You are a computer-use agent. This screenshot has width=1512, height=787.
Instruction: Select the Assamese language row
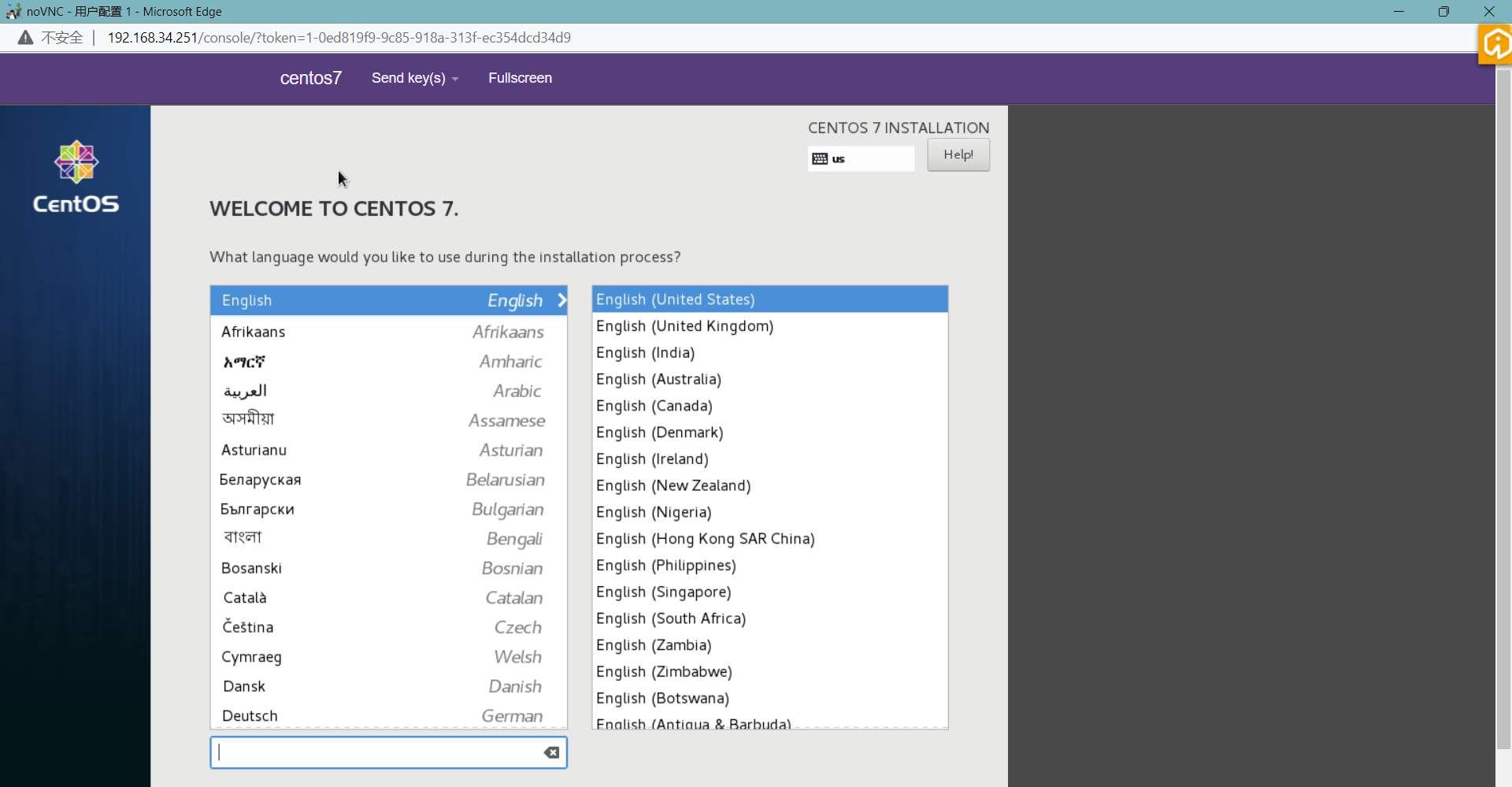point(388,421)
